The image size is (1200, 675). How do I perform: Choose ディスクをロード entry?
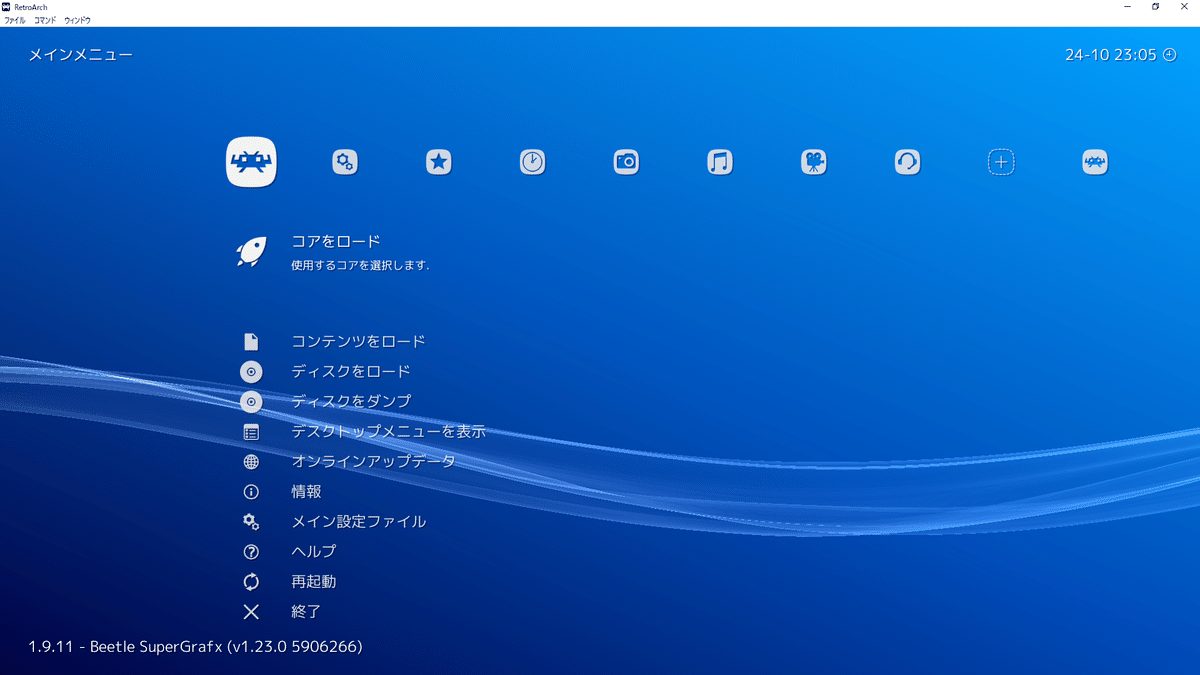tap(351, 371)
